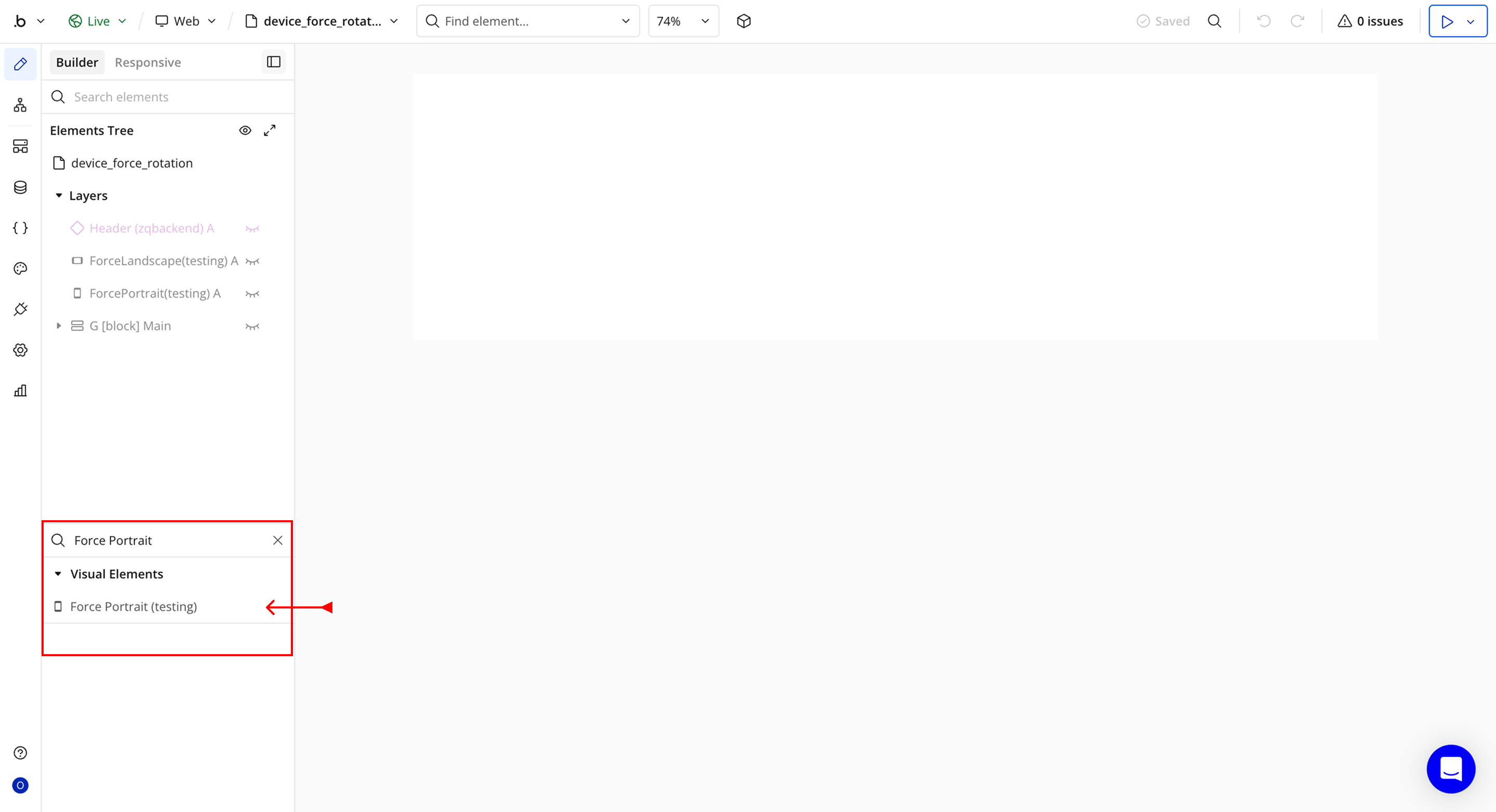
Task: Open the Backend workflows braces icon
Action: click(x=20, y=227)
